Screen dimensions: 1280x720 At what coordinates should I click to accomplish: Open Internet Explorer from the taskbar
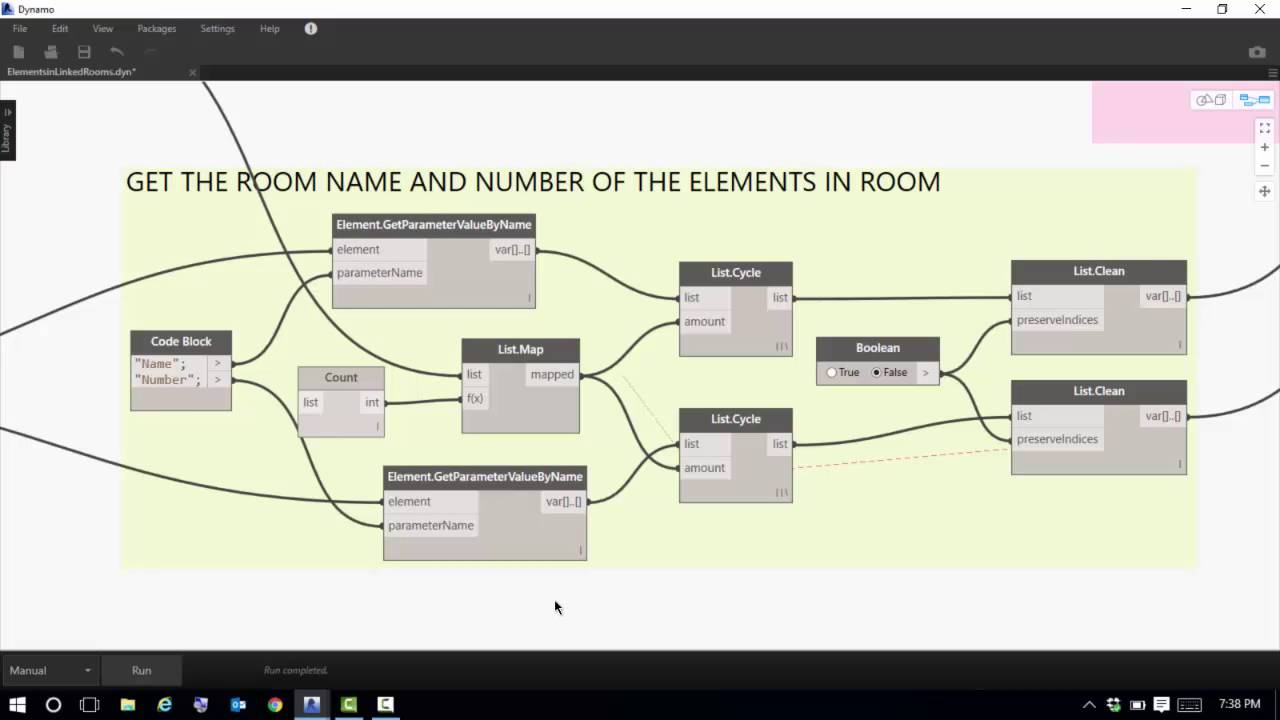[x=165, y=704]
